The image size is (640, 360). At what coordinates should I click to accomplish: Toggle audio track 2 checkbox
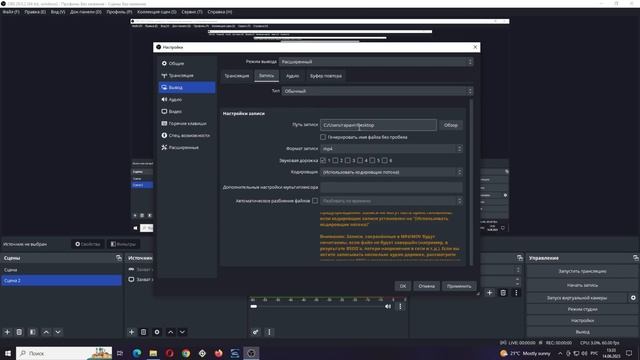click(336, 160)
